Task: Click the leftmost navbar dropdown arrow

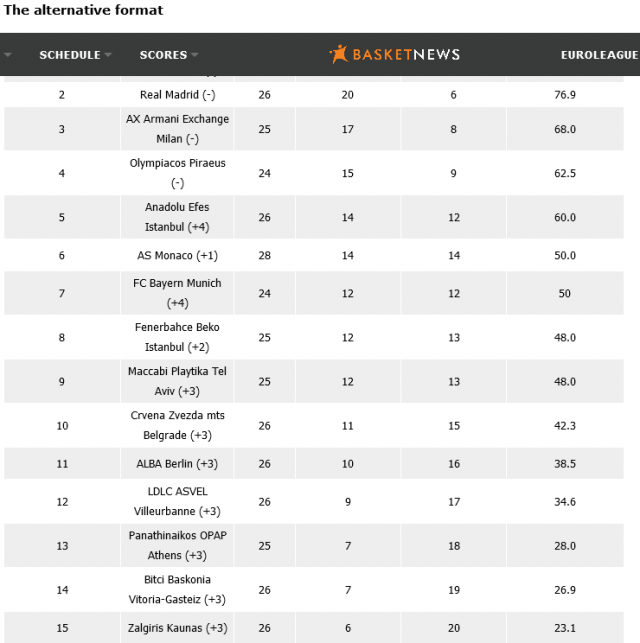Action: point(8,55)
